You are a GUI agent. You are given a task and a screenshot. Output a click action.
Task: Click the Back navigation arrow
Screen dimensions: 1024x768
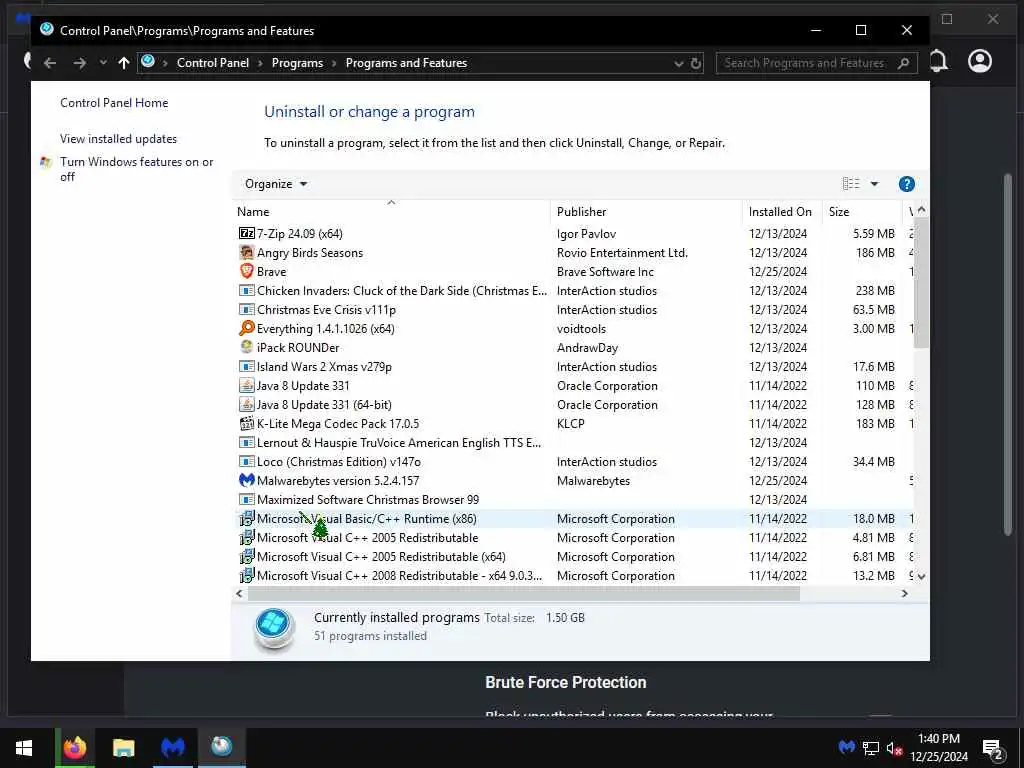coord(50,63)
